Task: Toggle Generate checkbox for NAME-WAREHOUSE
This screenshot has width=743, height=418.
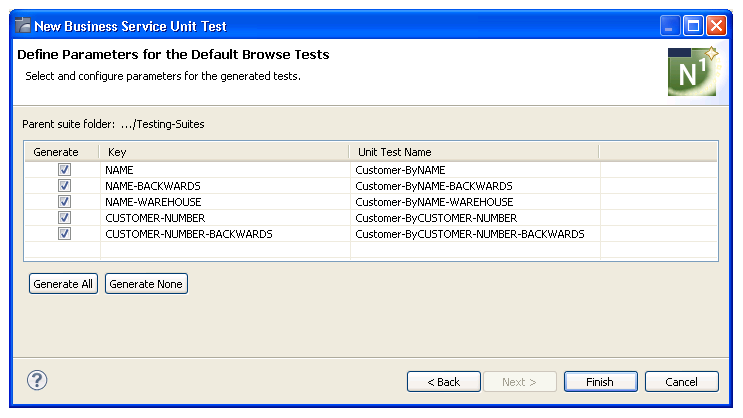Action: [x=64, y=201]
